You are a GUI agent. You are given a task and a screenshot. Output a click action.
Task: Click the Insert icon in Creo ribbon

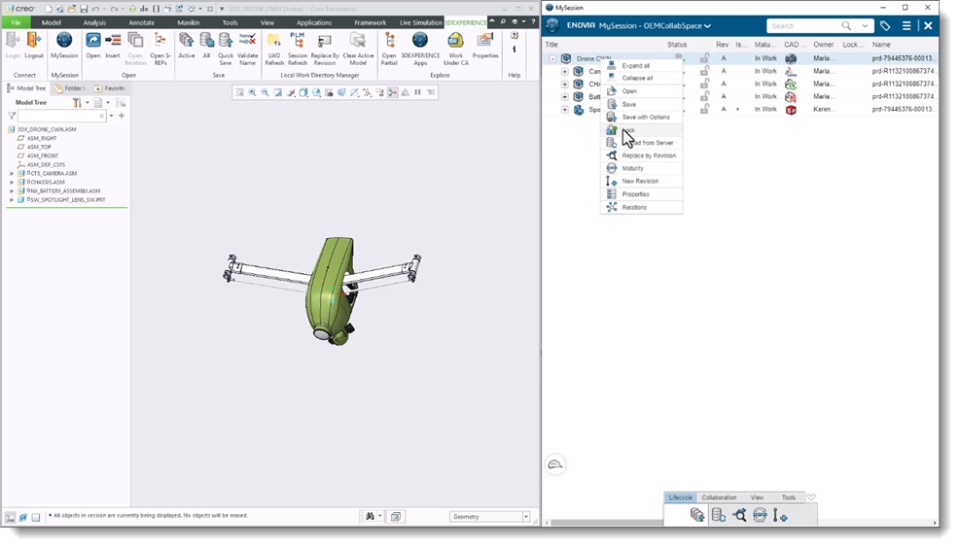(113, 41)
